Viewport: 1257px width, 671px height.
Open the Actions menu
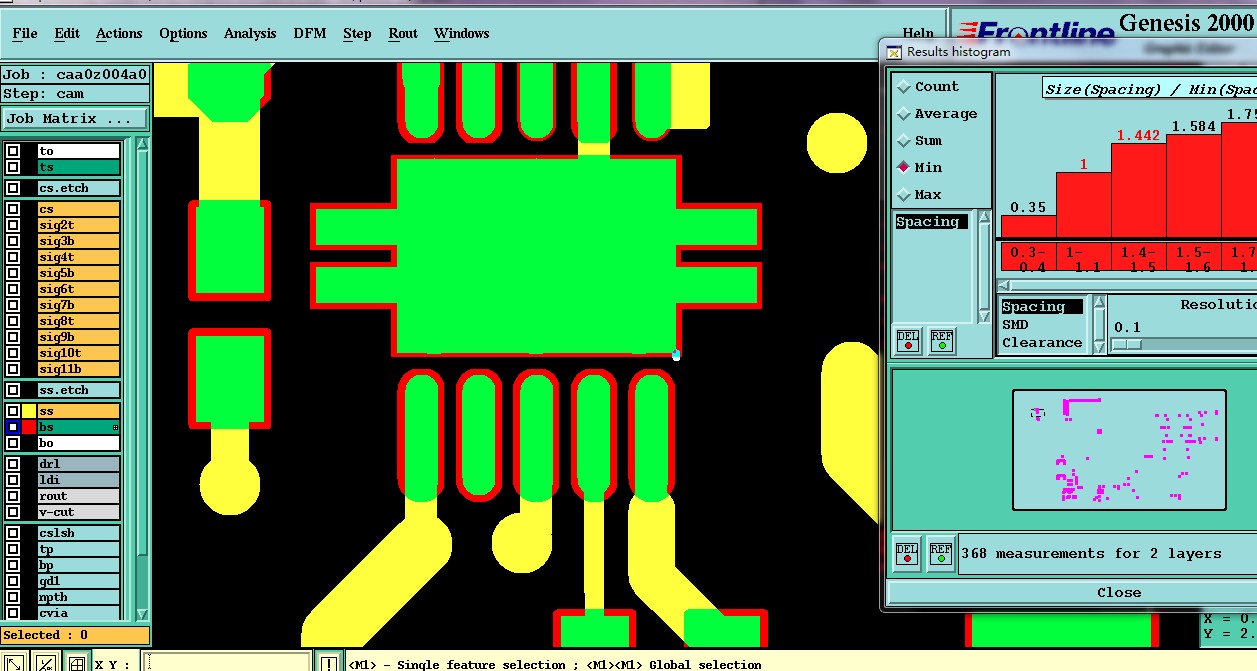tap(119, 33)
